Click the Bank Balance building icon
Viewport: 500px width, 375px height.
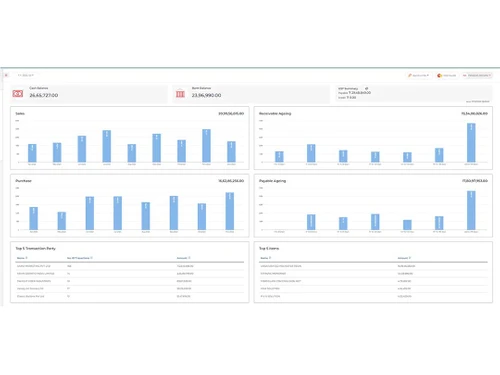[x=180, y=94]
